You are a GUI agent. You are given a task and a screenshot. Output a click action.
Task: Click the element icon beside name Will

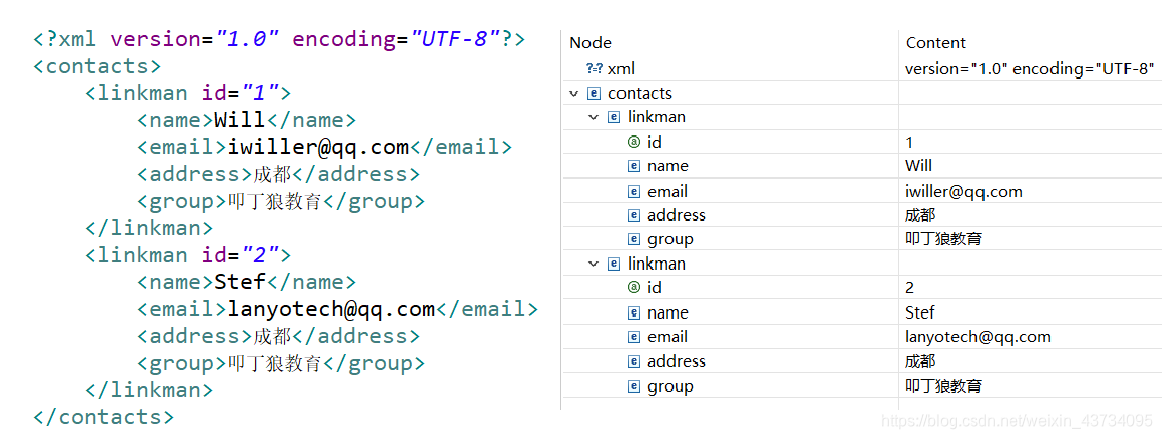tap(633, 166)
